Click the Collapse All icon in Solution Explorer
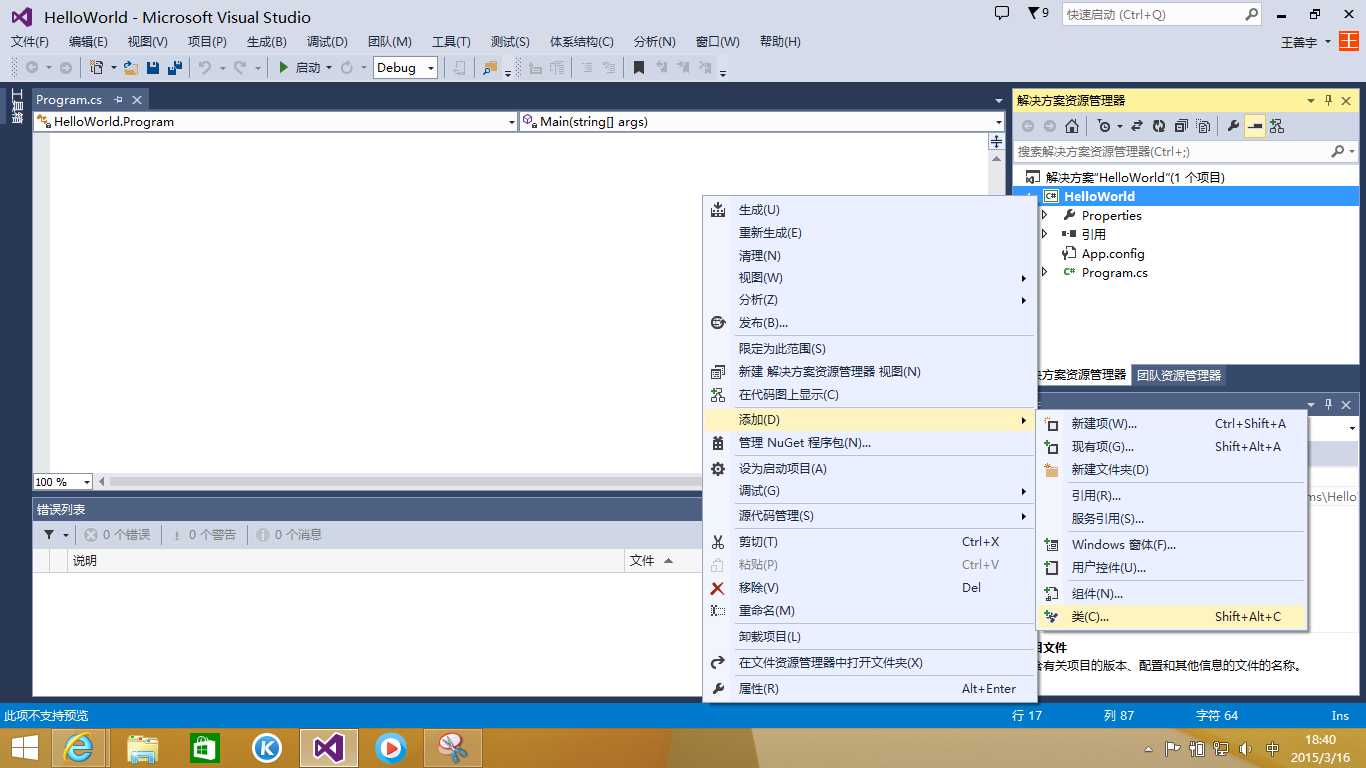Viewport: 1366px width, 768px height. (1181, 126)
